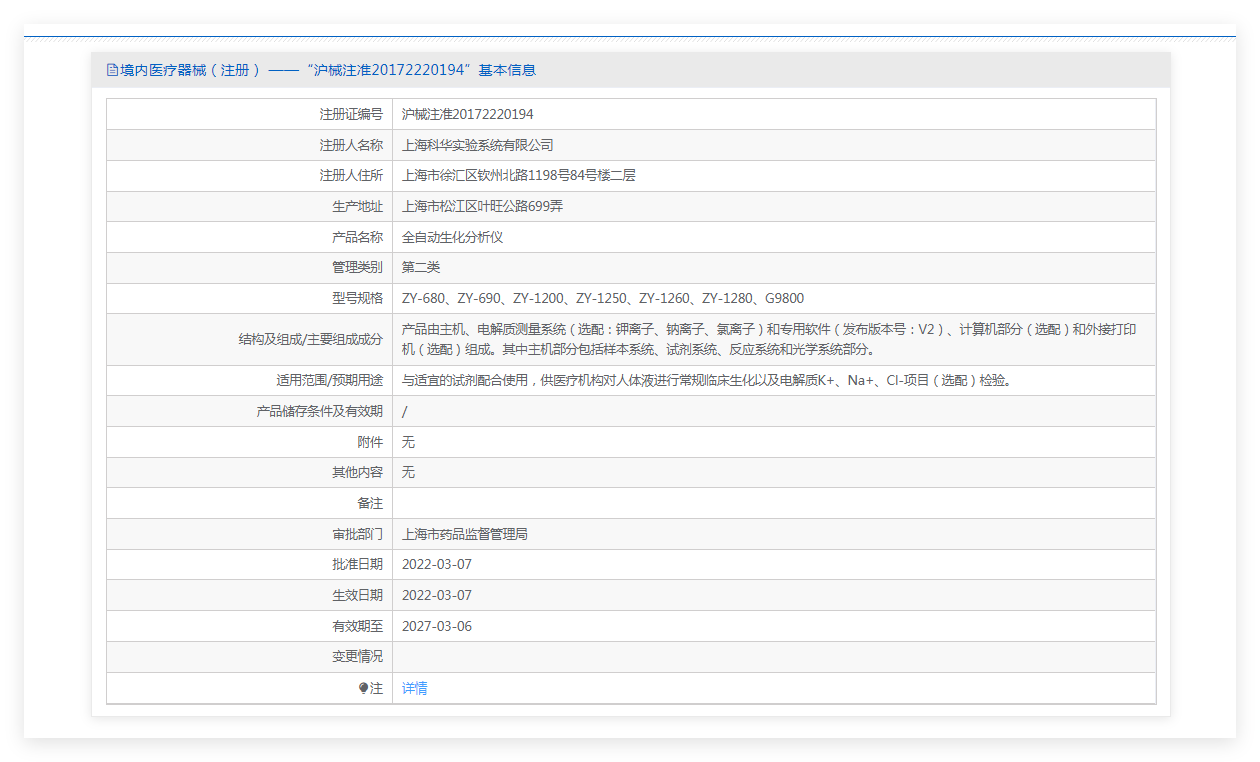Image resolution: width=1260 pixels, height=762 pixels.
Task: Click the 结构及组成/主要组成成分 label
Action: [311, 340]
